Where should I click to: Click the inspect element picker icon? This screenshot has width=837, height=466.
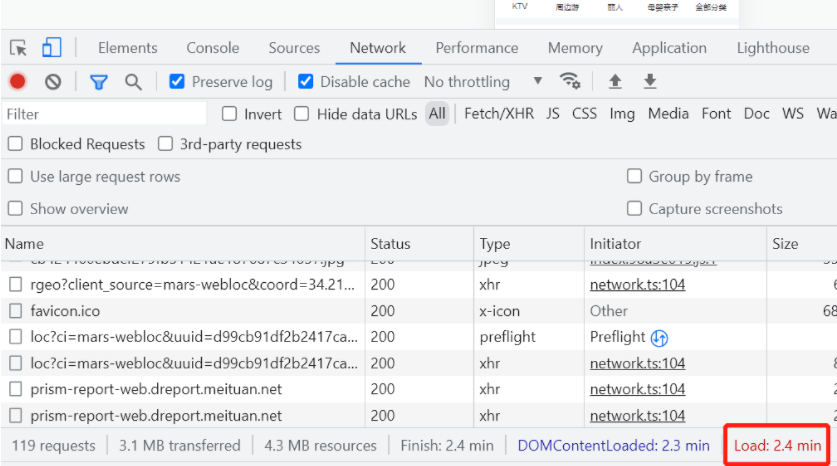point(18,48)
